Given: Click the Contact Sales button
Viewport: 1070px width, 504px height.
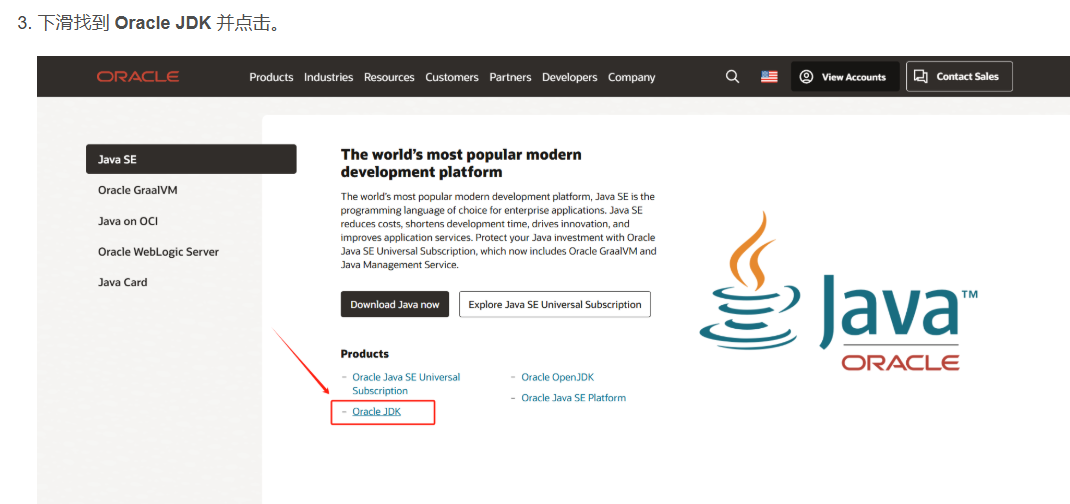Looking at the screenshot, I should click(959, 76).
